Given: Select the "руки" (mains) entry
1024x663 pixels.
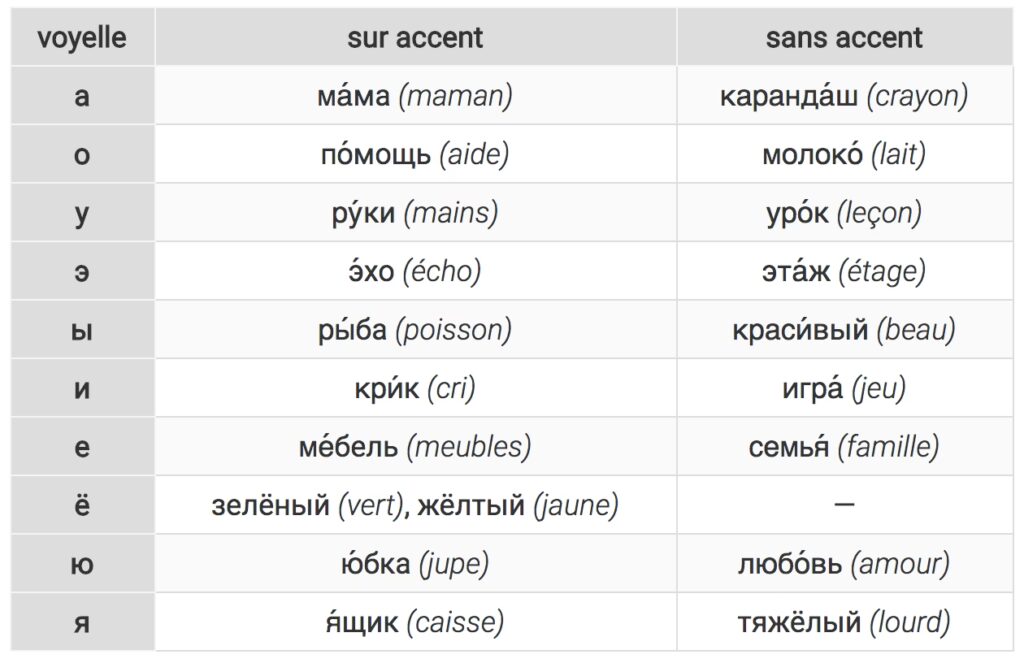Looking at the screenshot, I should [x=415, y=213].
